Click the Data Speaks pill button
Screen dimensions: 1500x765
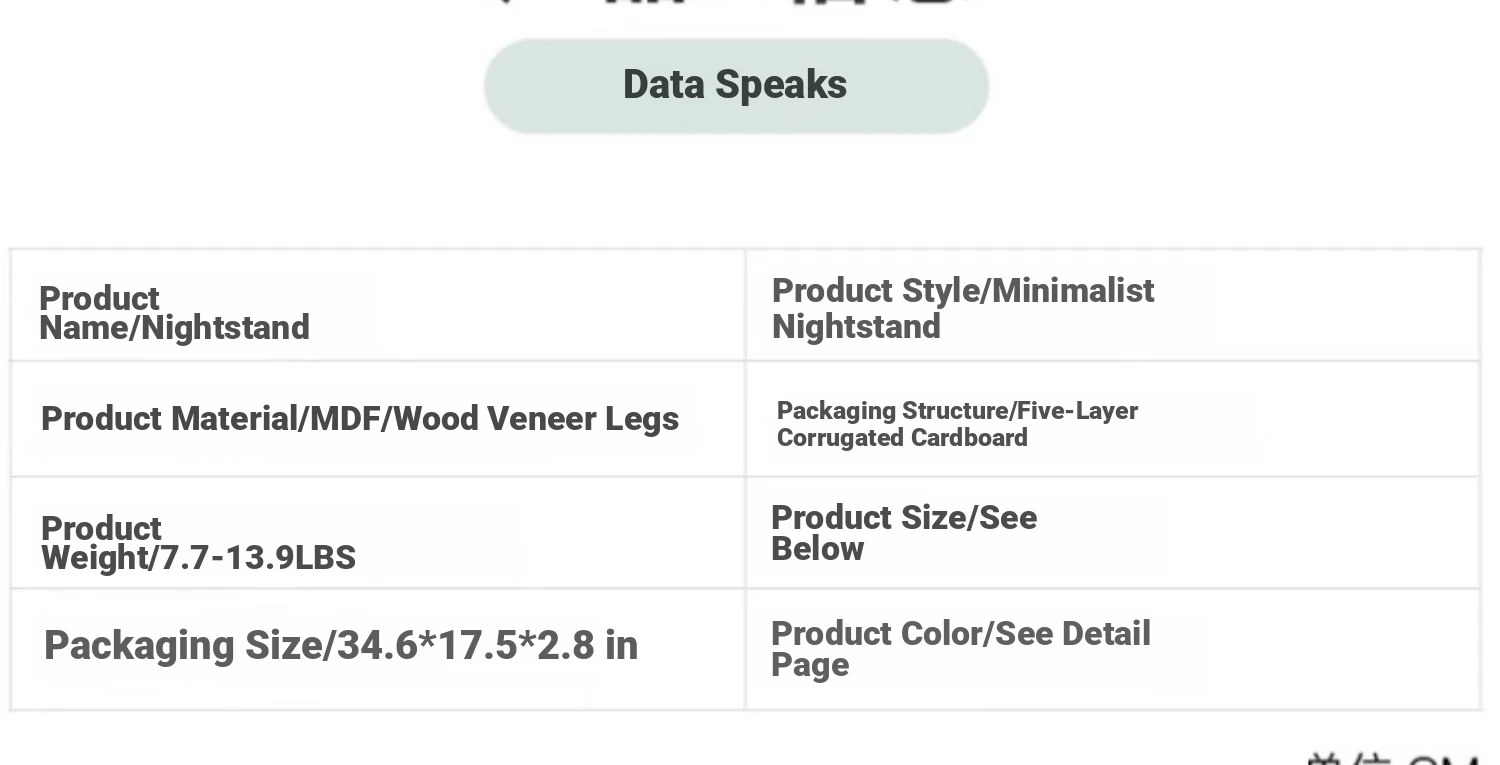click(736, 86)
